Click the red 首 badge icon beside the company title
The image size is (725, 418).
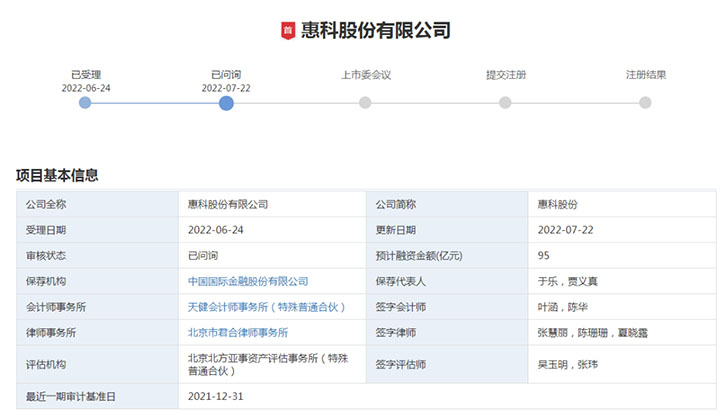coord(288,31)
